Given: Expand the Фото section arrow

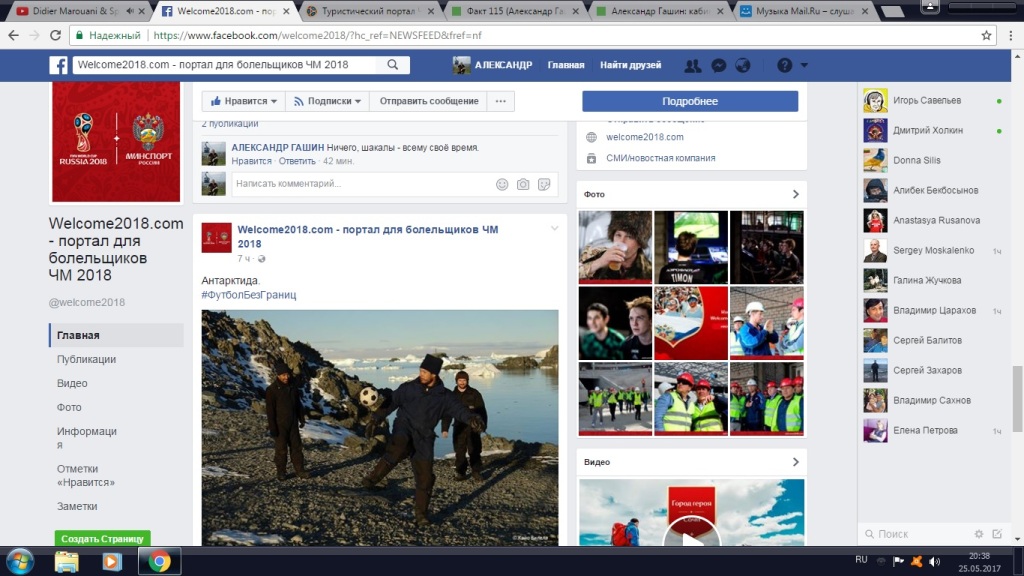Looking at the screenshot, I should coord(795,194).
